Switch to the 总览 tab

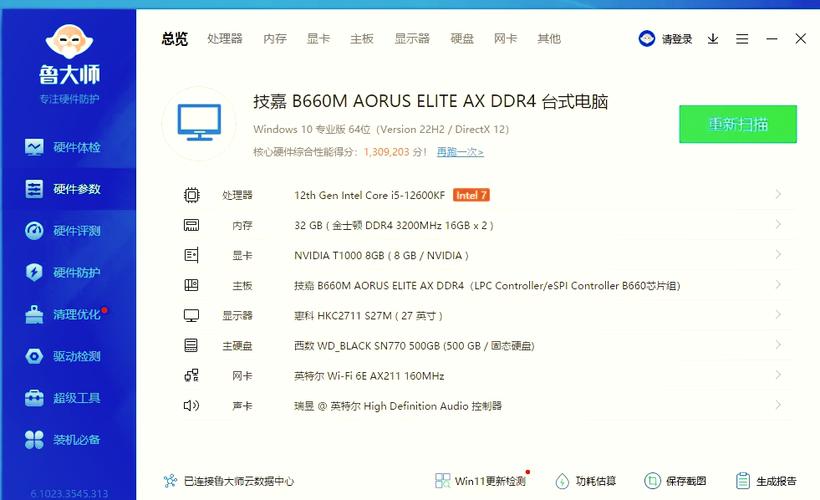point(175,39)
